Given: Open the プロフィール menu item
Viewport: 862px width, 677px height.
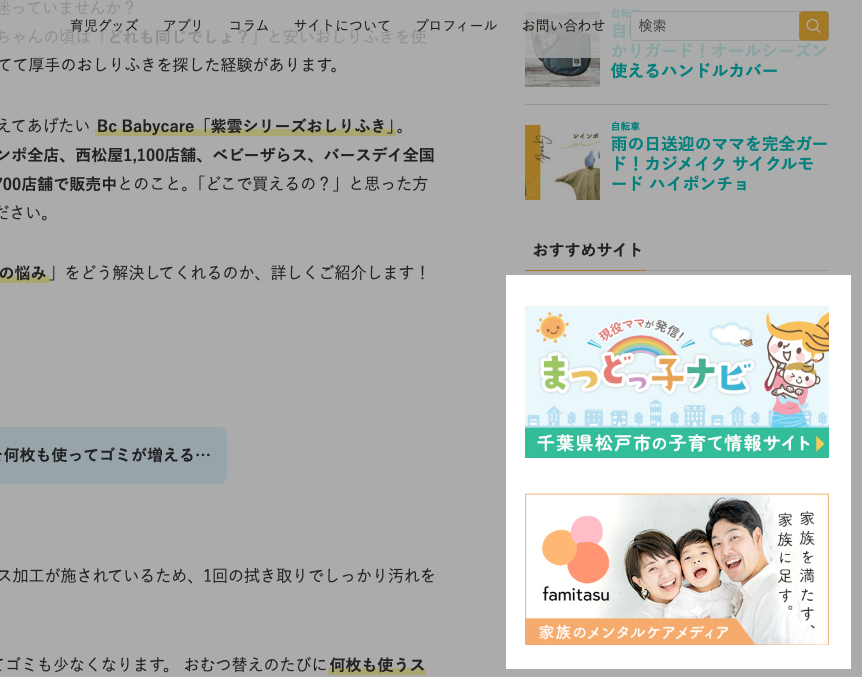Looking at the screenshot, I should click(x=456, y=25).
